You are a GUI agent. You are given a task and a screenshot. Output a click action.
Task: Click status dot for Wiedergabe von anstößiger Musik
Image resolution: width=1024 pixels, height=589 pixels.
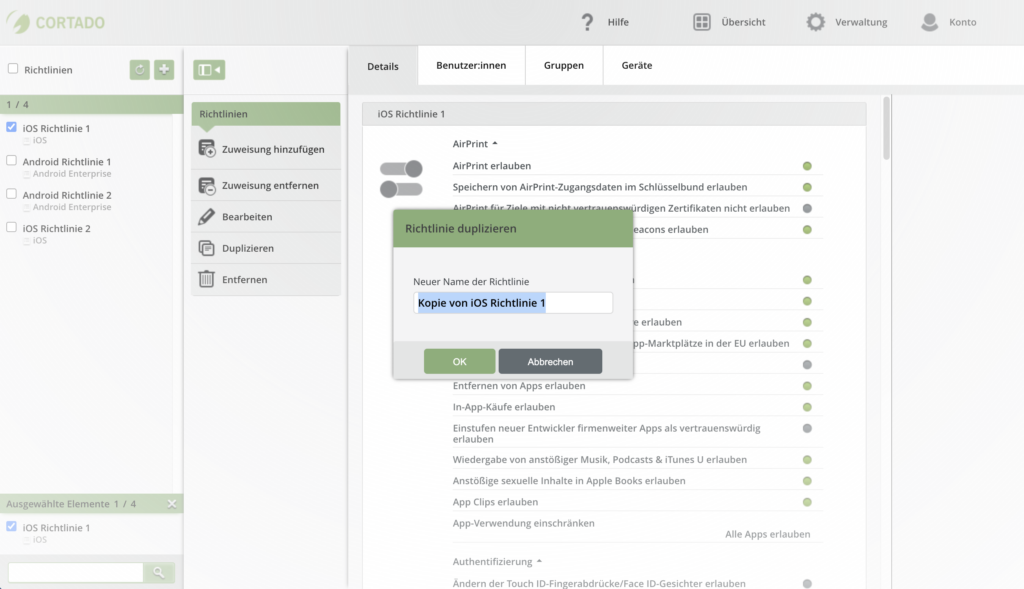click(x=807, y=460)
